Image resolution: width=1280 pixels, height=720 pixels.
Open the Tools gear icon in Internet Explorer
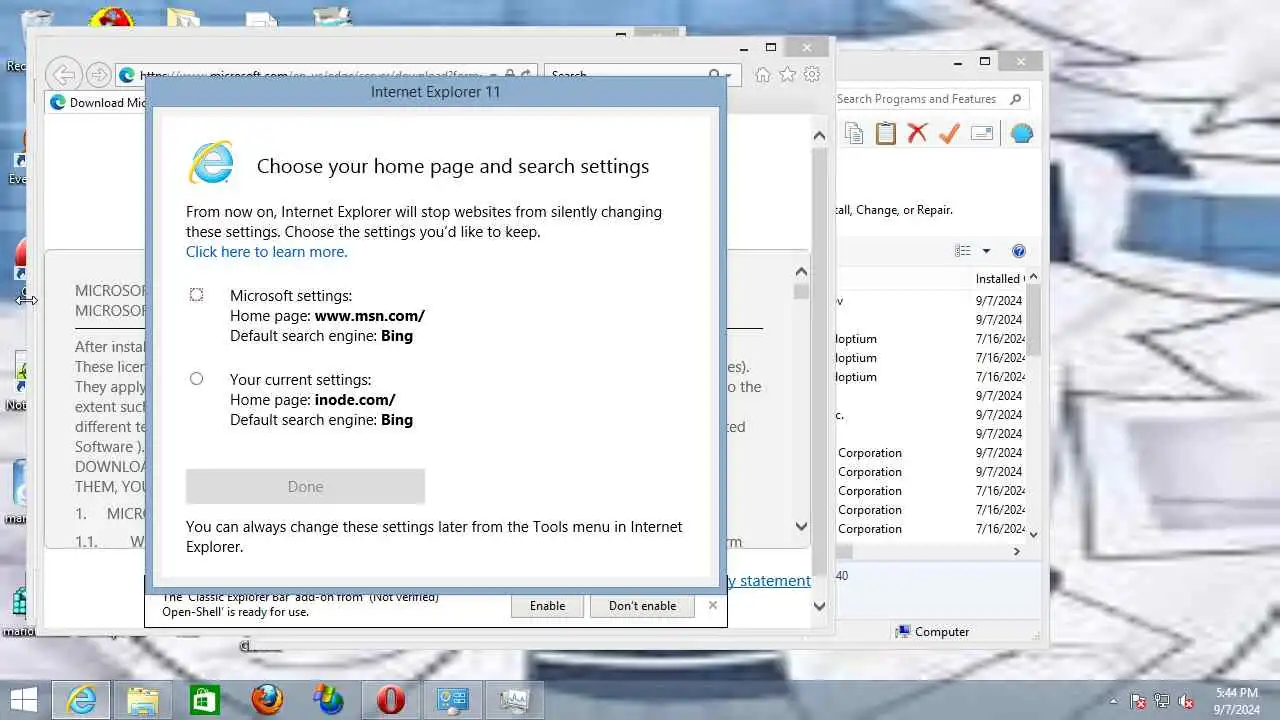pos(812,75)
